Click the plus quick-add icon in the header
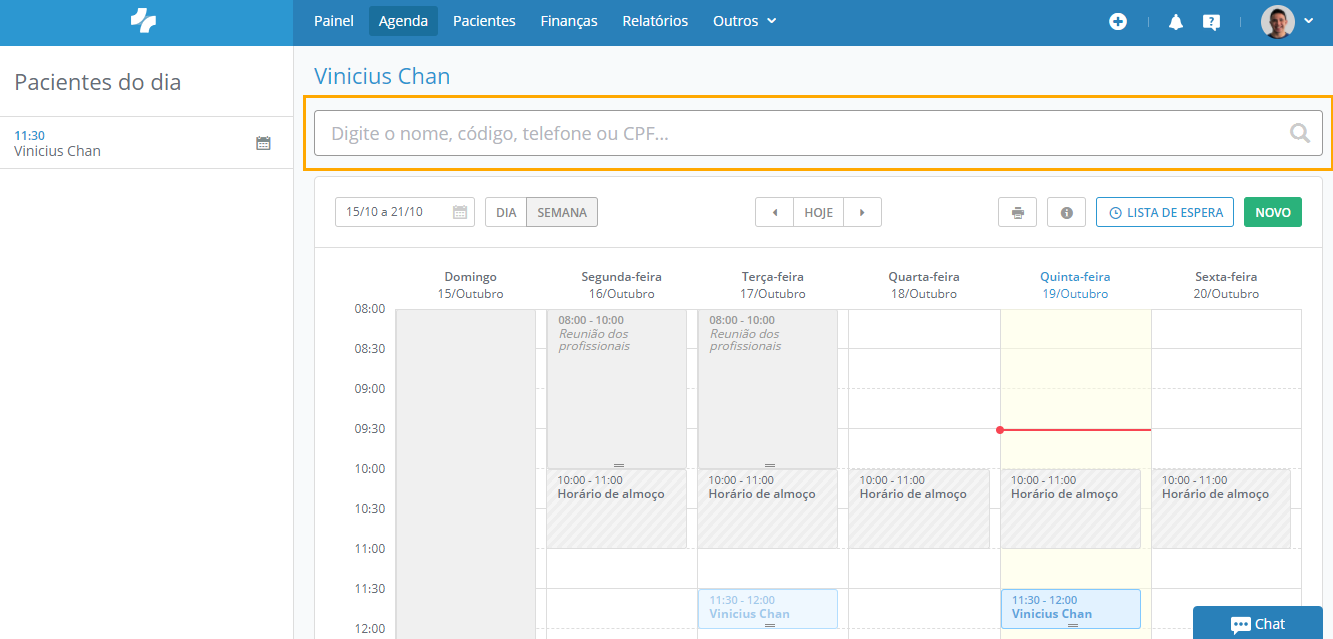 coord(1118,21)
